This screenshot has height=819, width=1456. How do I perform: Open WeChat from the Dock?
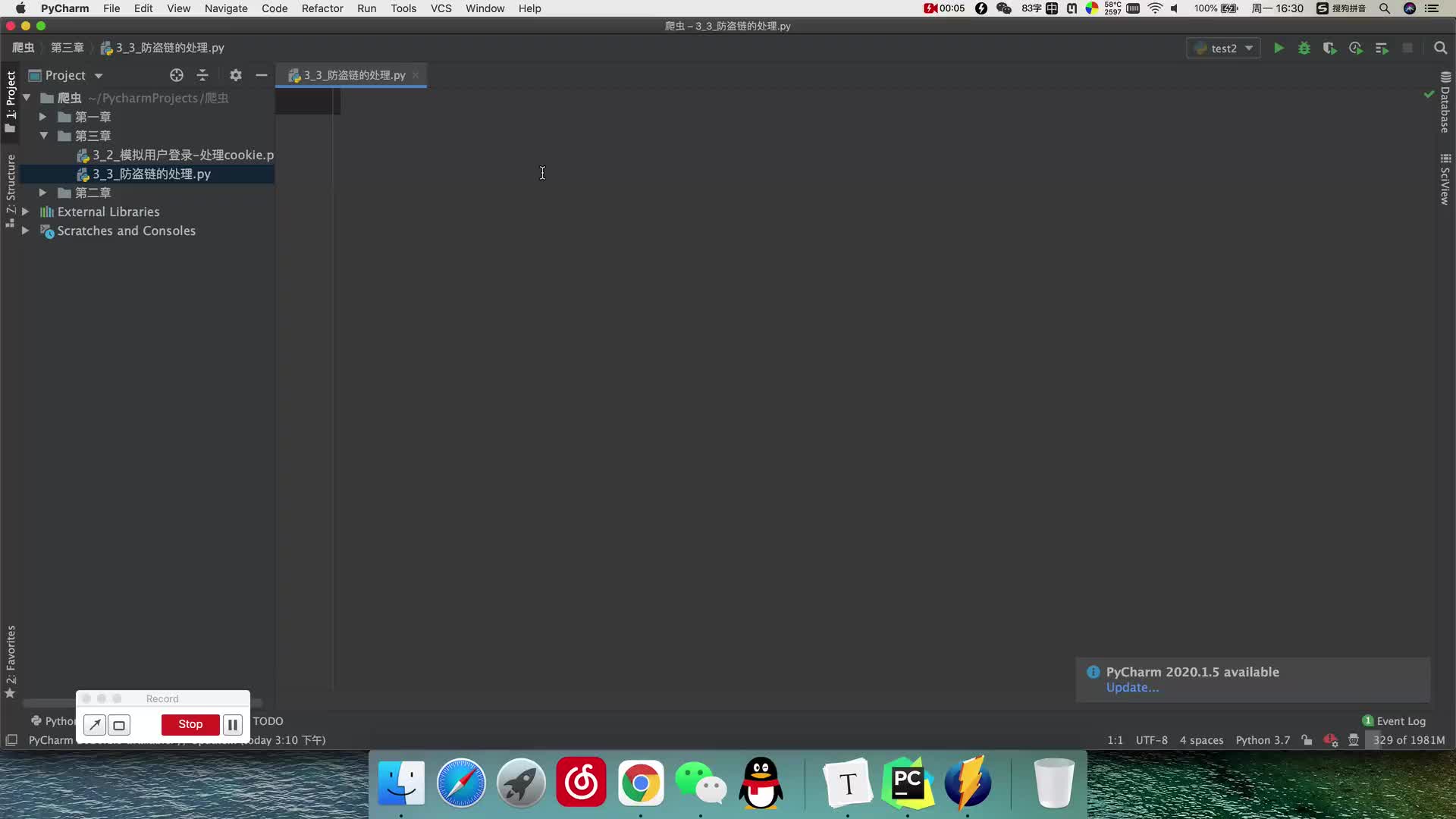(x=701, y=783)
